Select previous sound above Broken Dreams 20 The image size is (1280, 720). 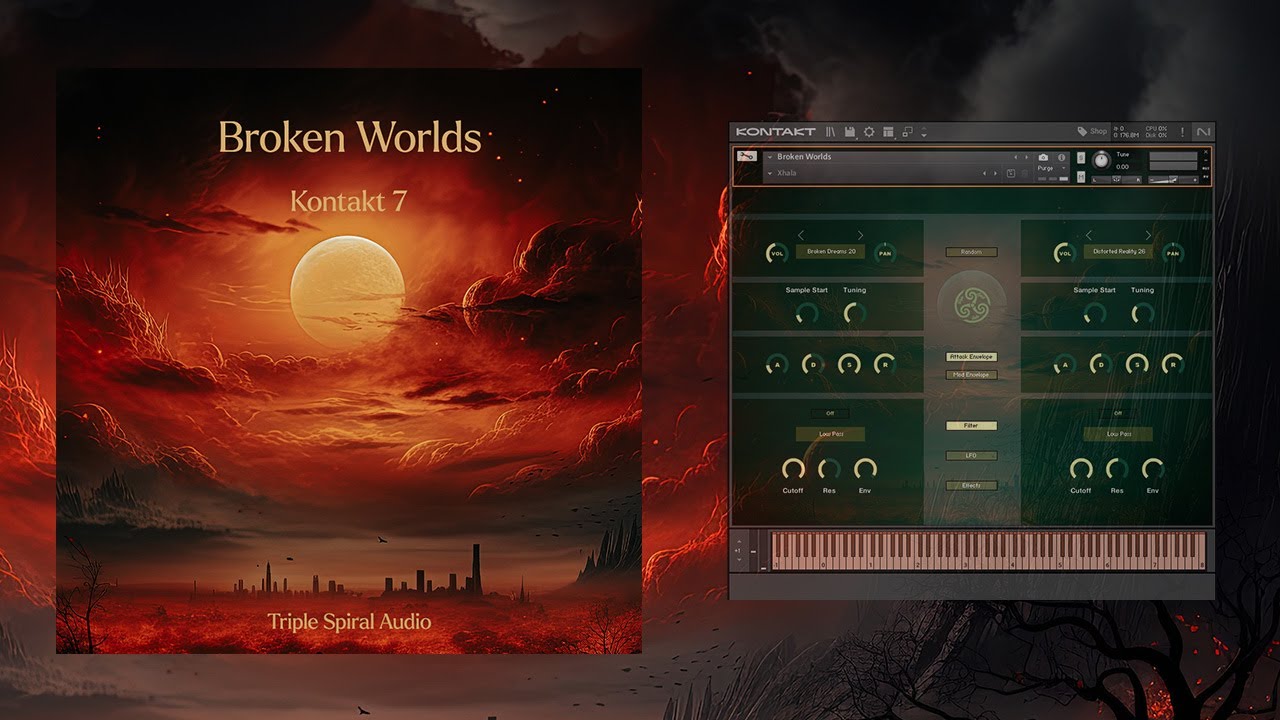(801, 235)
